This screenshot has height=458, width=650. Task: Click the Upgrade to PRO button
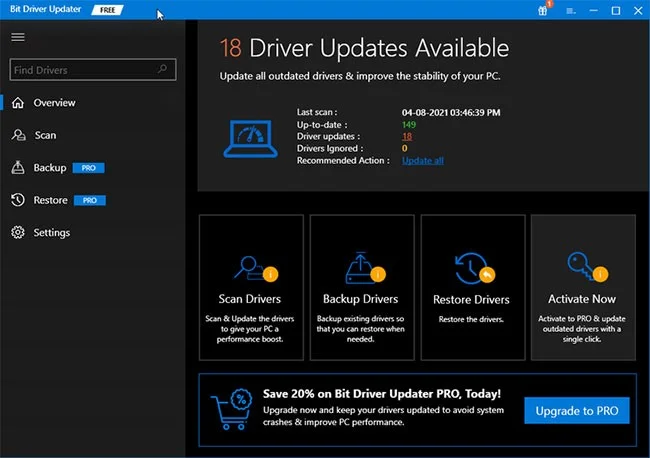pyautogui.click(x=577, y=410)
